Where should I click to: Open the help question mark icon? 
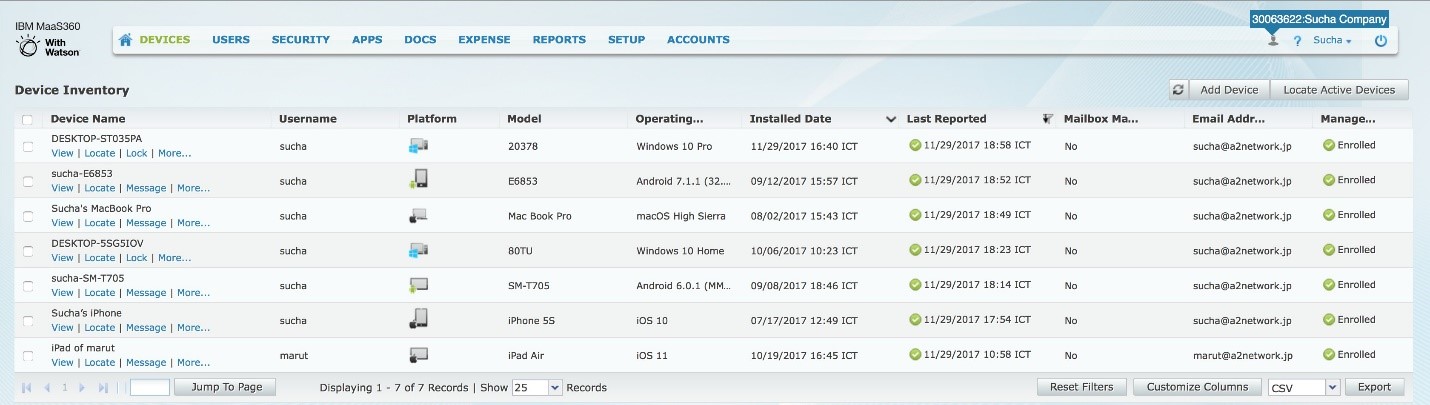pos(1297,41)
